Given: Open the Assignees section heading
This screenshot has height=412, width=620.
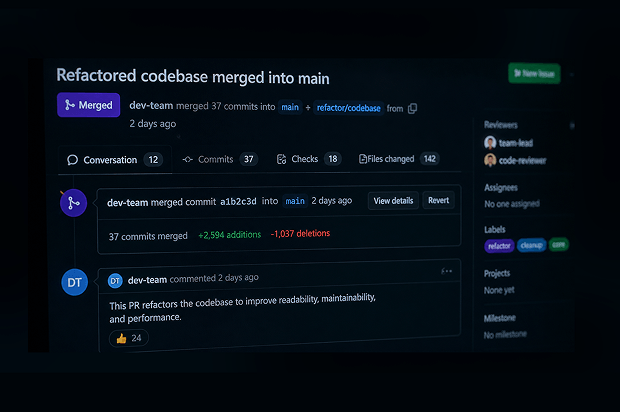Looking at the screenshot, I should (501, 188).
